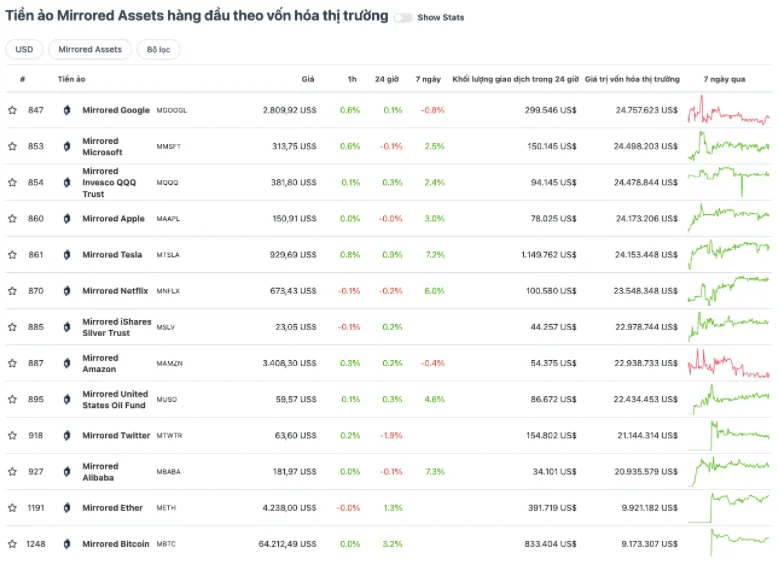This screenshot has width=779, height=567.
Task: Click the Mirrored Twitter coin logo
Action: [67, 436]
